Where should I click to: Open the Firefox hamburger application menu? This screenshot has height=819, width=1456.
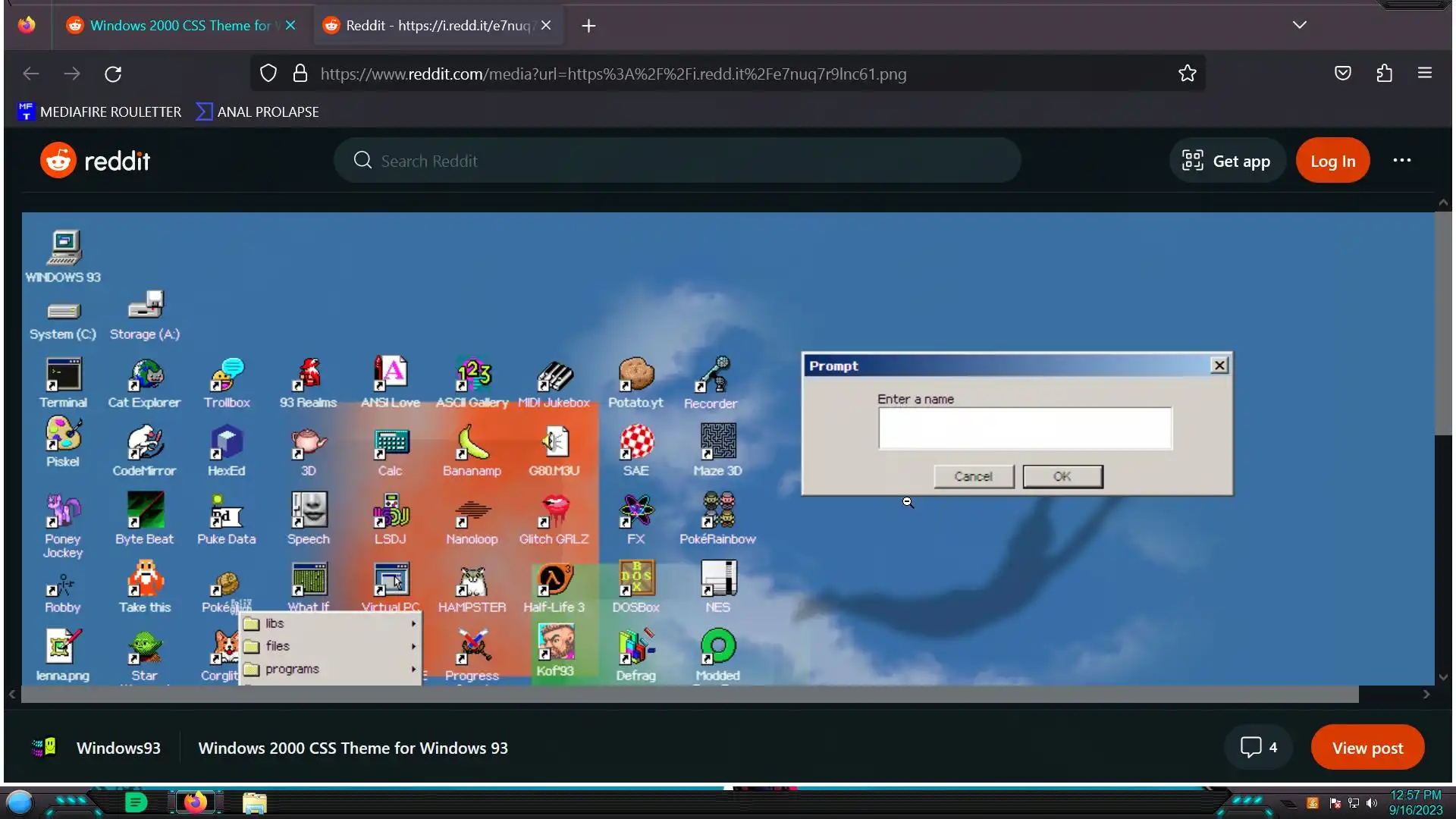tap(1424, 74)
